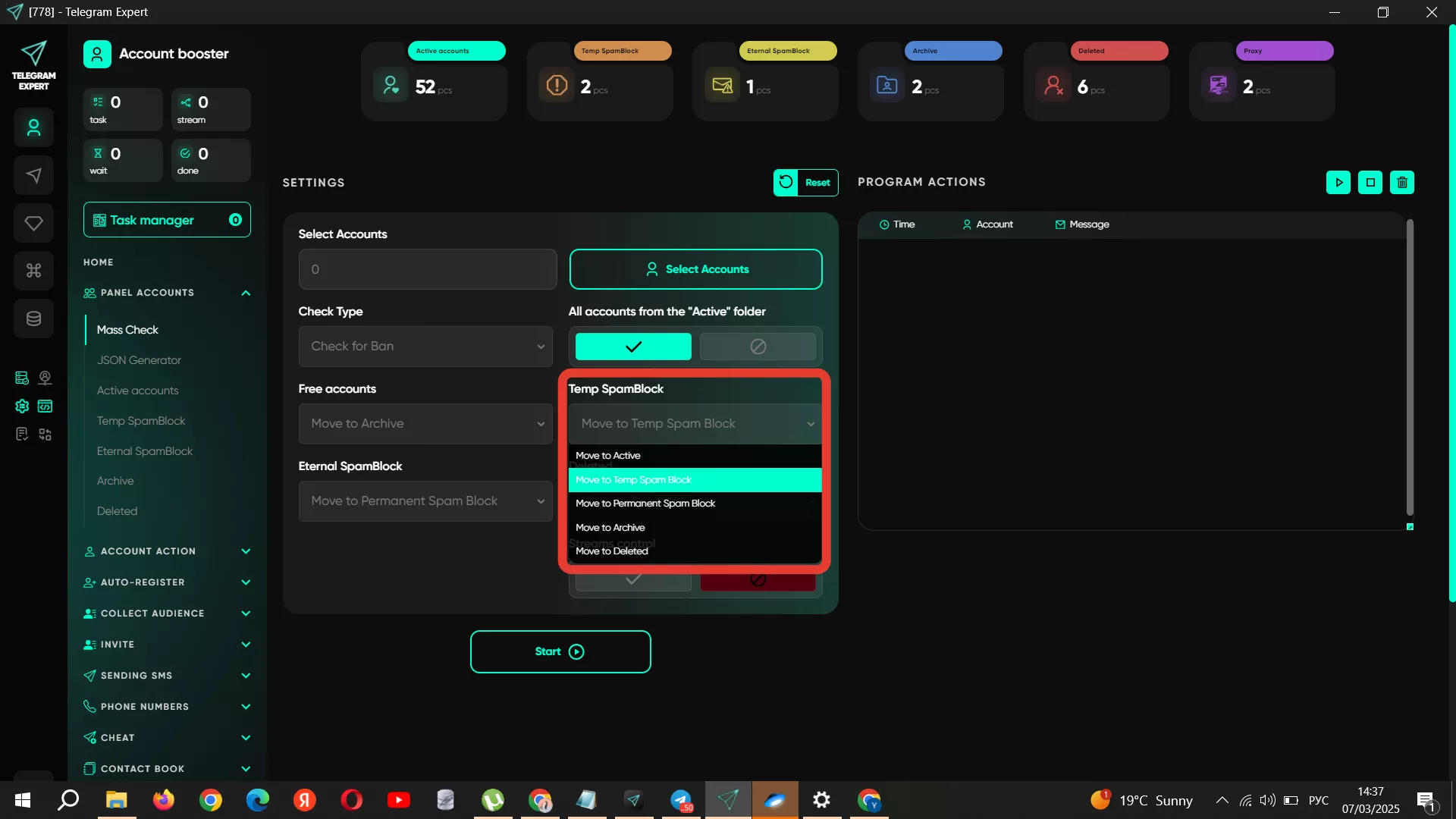1456x819 pixels.
Task: Open Mass Check in sidebar
Action: click(x=127, y=330)
